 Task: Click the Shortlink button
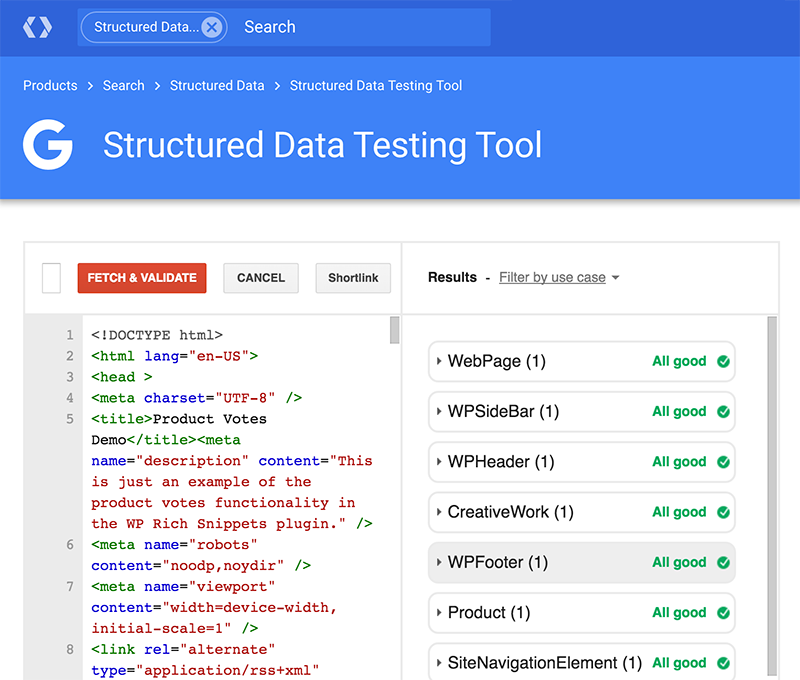352,278
